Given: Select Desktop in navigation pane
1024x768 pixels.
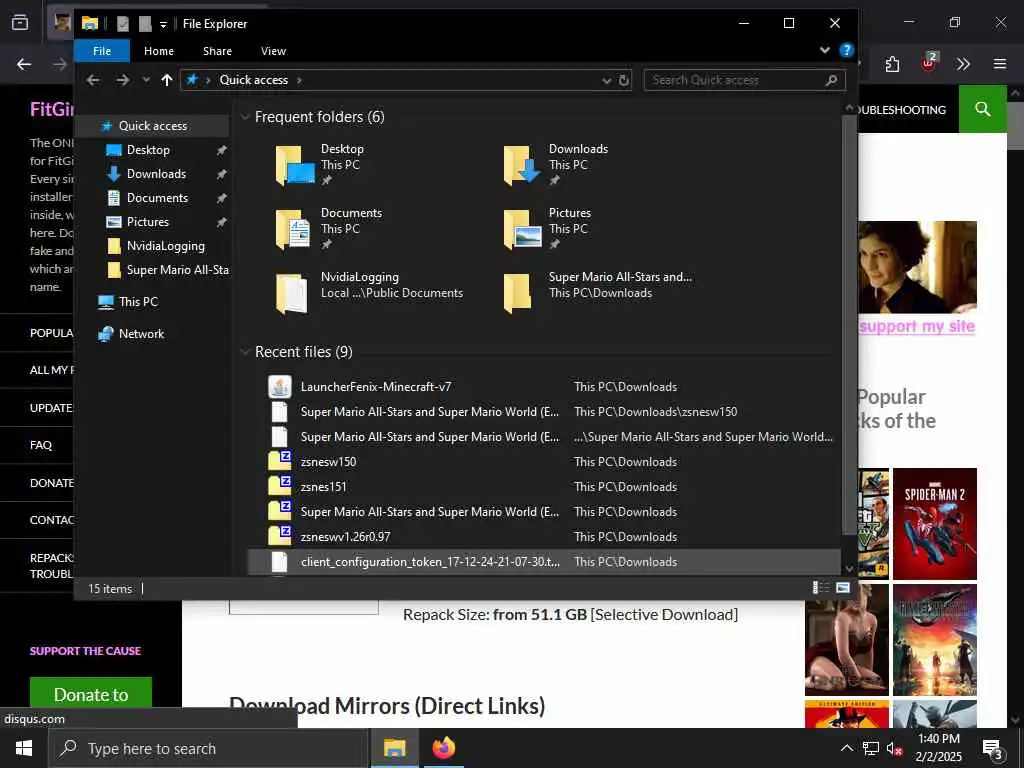Looking at the screenshot, I should [148, 150].
